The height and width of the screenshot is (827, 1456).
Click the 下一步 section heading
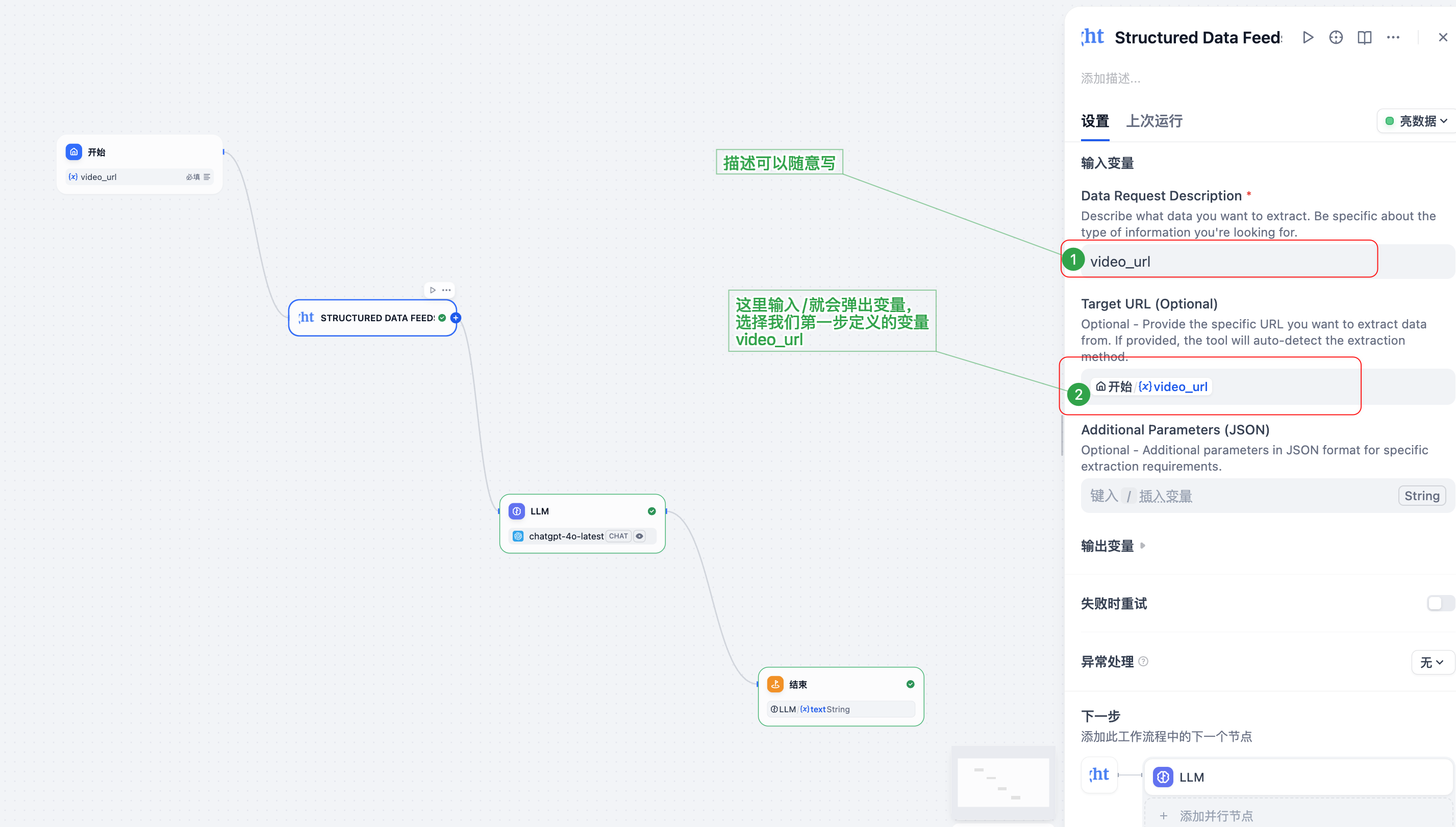1100,715
